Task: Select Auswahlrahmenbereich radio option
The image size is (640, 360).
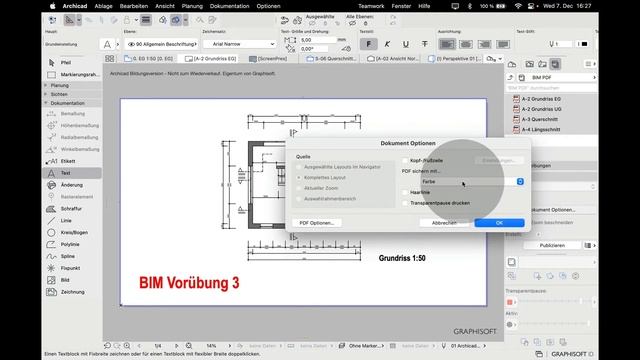Action: coord(299,199)
